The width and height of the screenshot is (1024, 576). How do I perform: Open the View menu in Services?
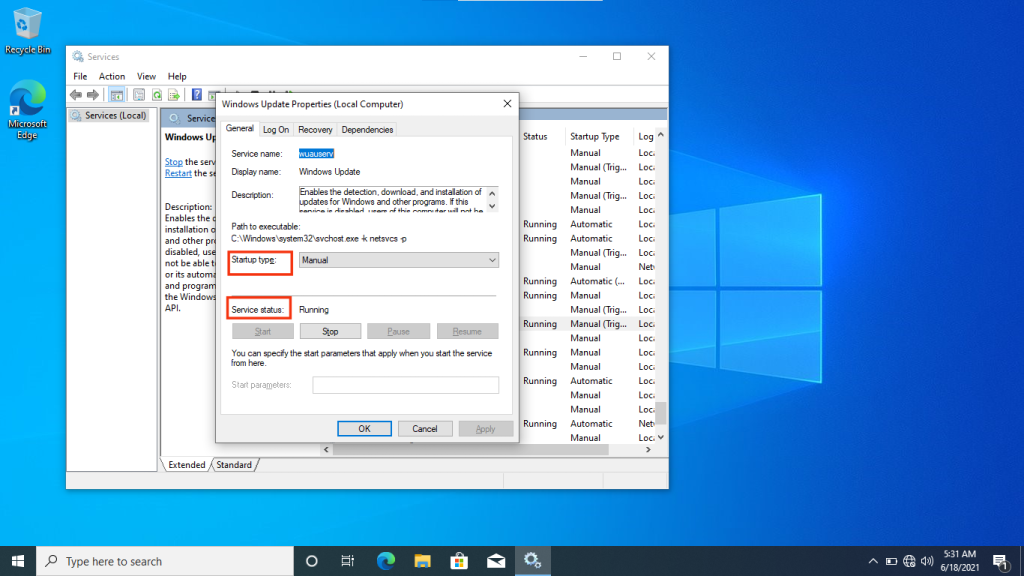tap(146, 76)
